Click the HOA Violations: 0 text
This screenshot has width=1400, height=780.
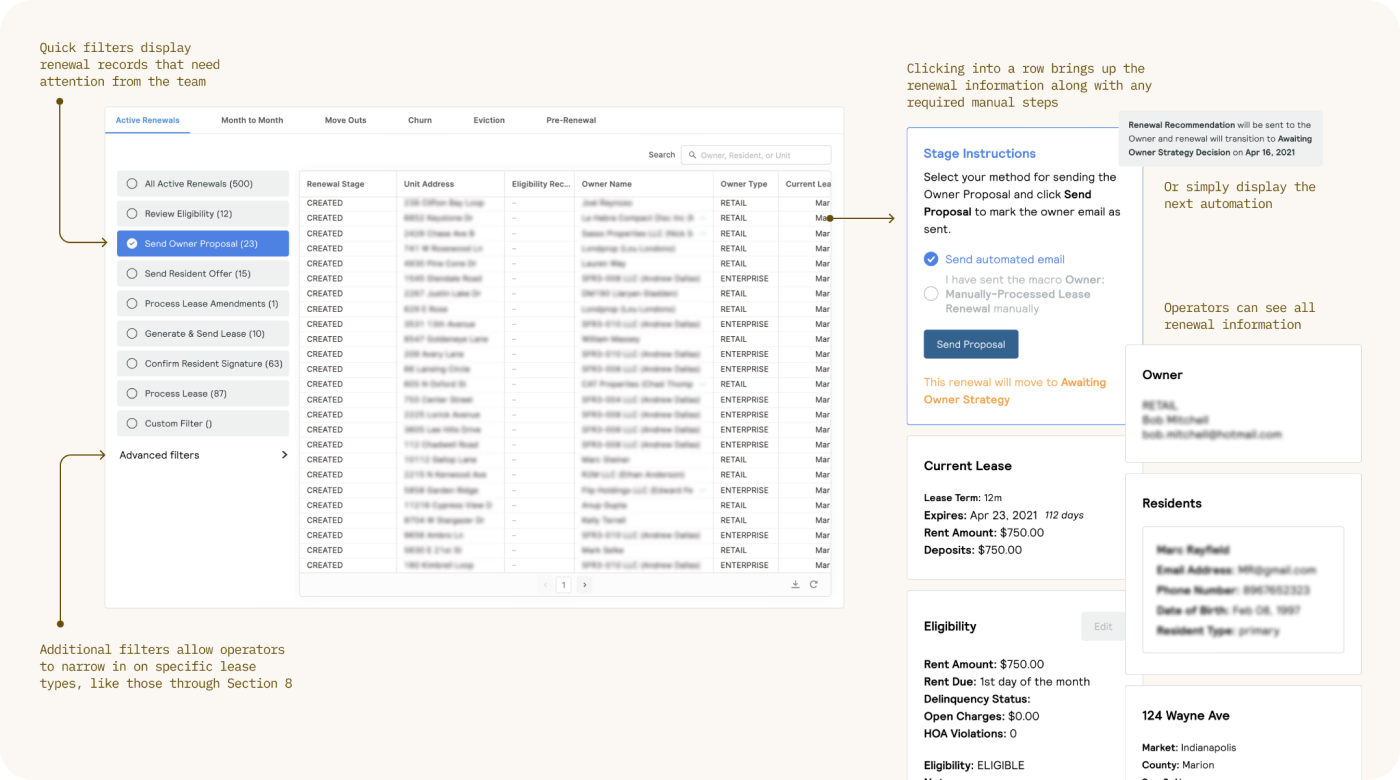click(x=970, y=734)
